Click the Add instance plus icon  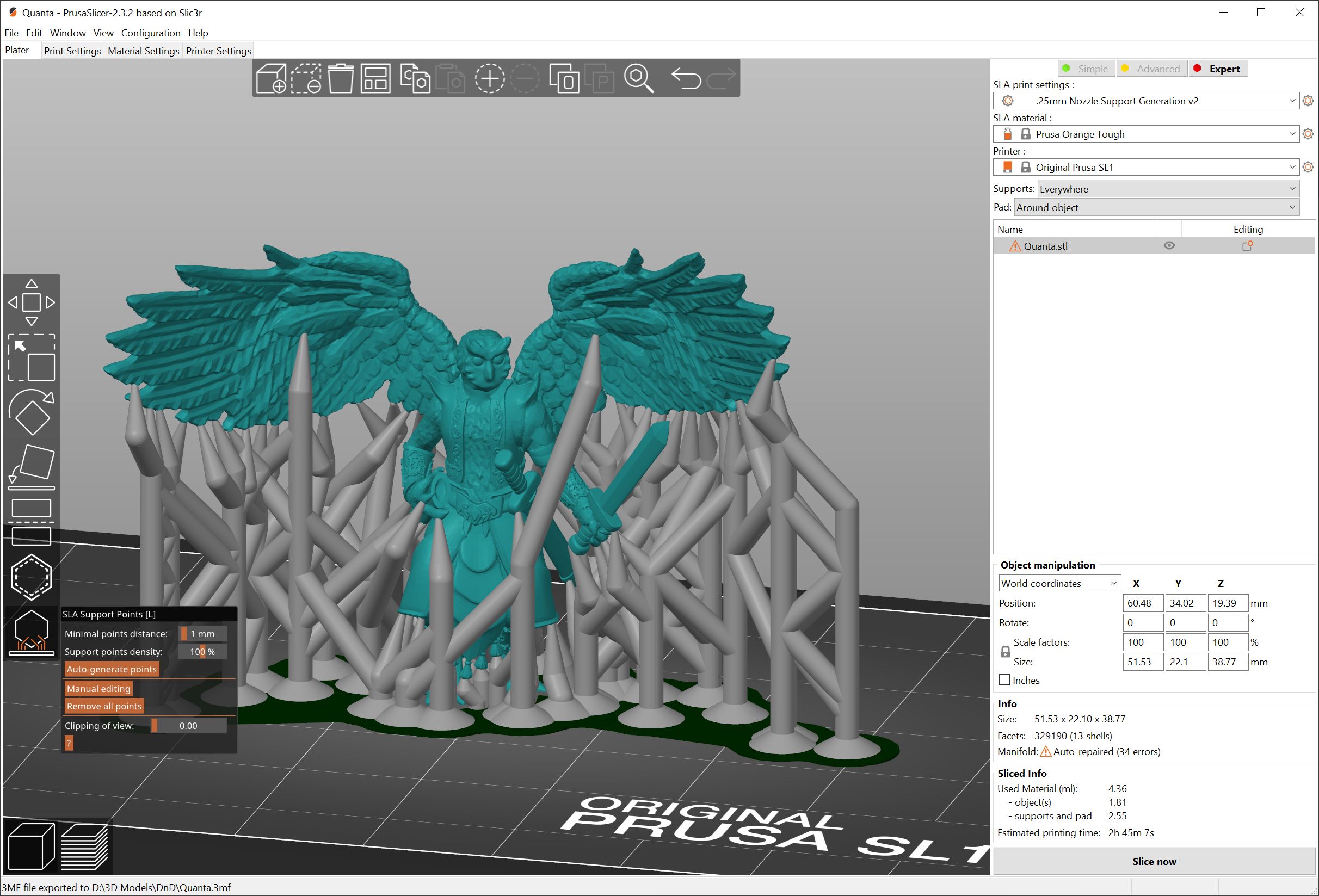(489, 78)
